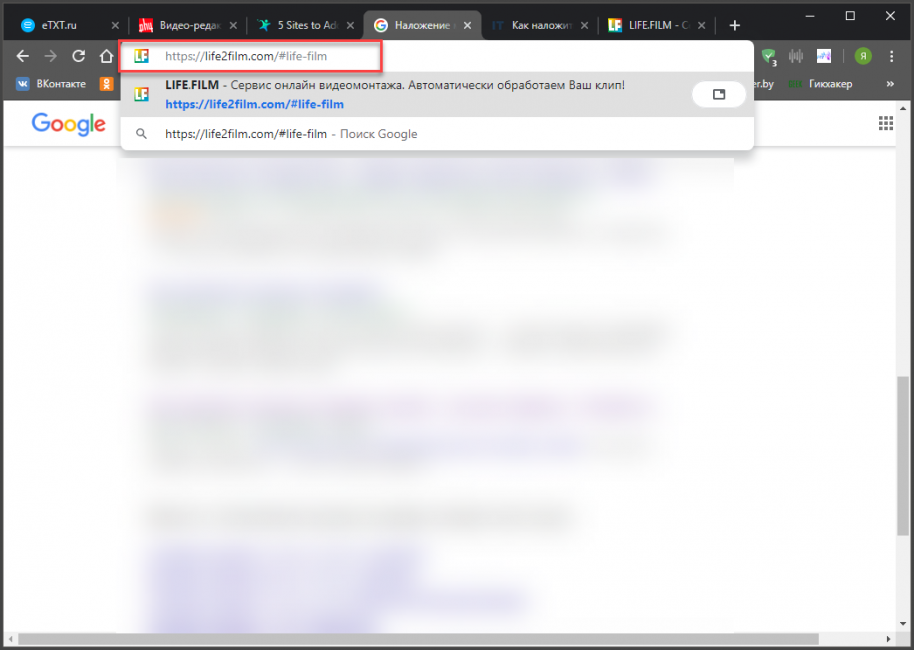Click the LF favicon in address bar
Image resolution: width=914 pixels, height=650 pixels.
coord(141,56)
